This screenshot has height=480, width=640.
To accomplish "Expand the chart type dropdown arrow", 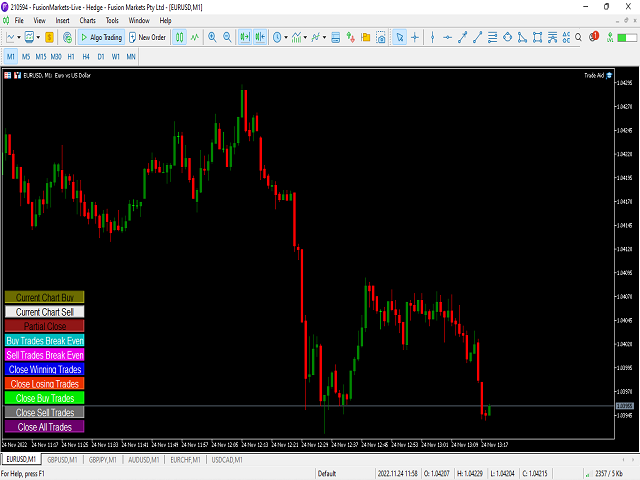I will pos(22,37).
